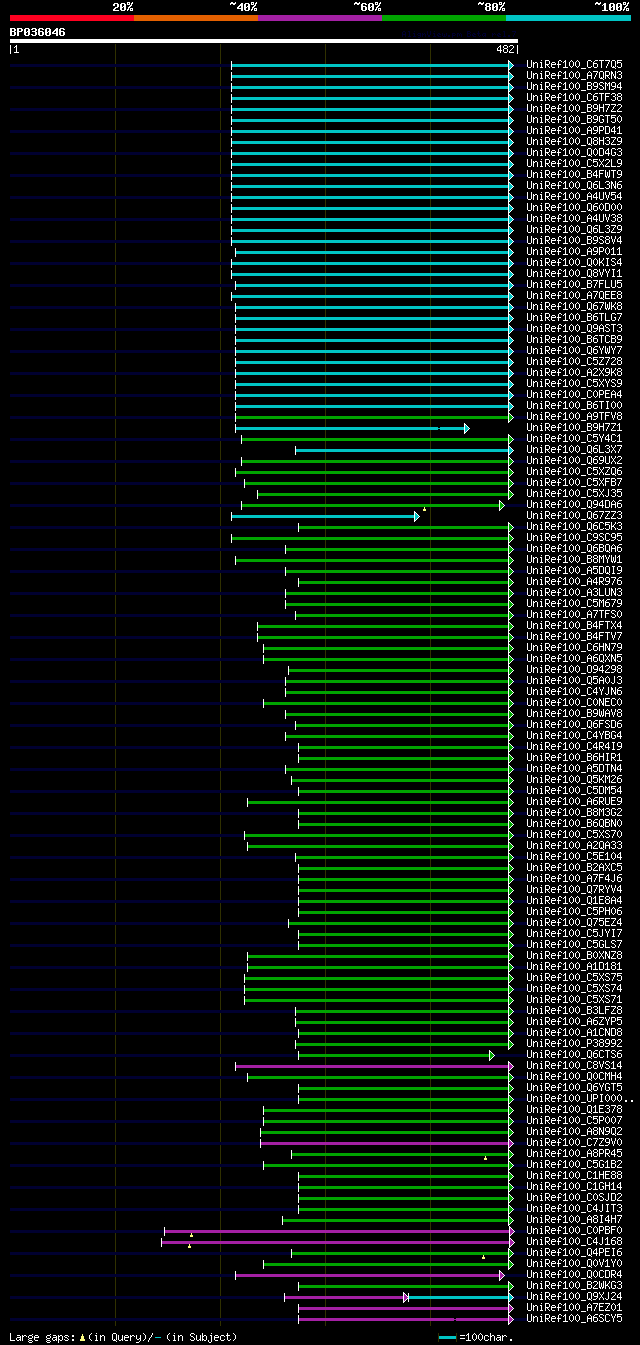Click the purple alignment bar for C7Z9V0

[x=387, y=1143]
